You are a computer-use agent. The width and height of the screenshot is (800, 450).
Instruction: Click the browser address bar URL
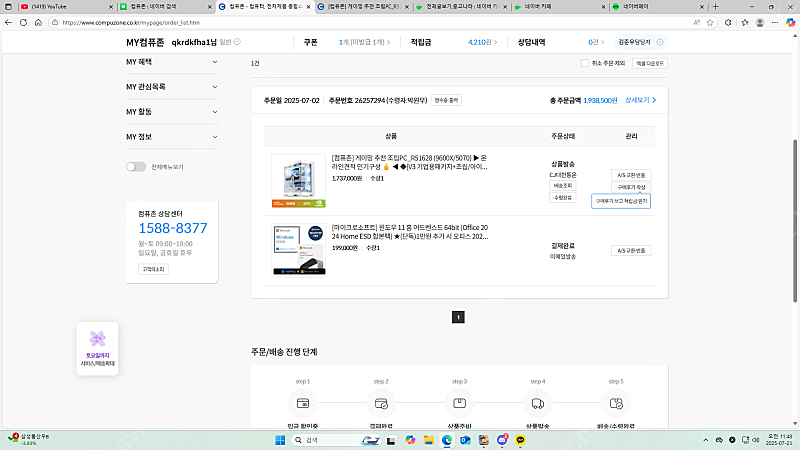[x=132, y=22]
